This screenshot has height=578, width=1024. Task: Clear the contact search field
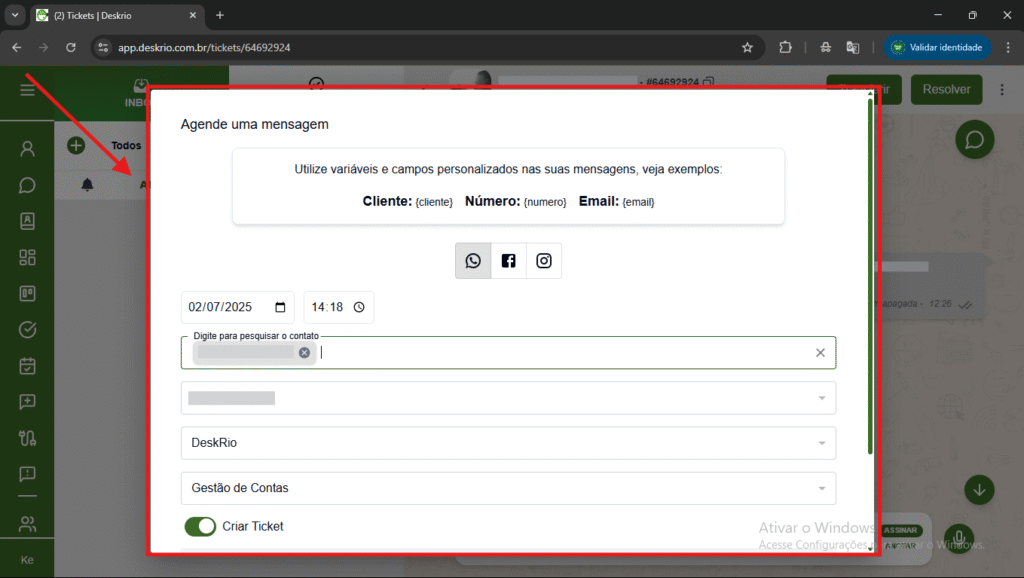tap(820, 353)
